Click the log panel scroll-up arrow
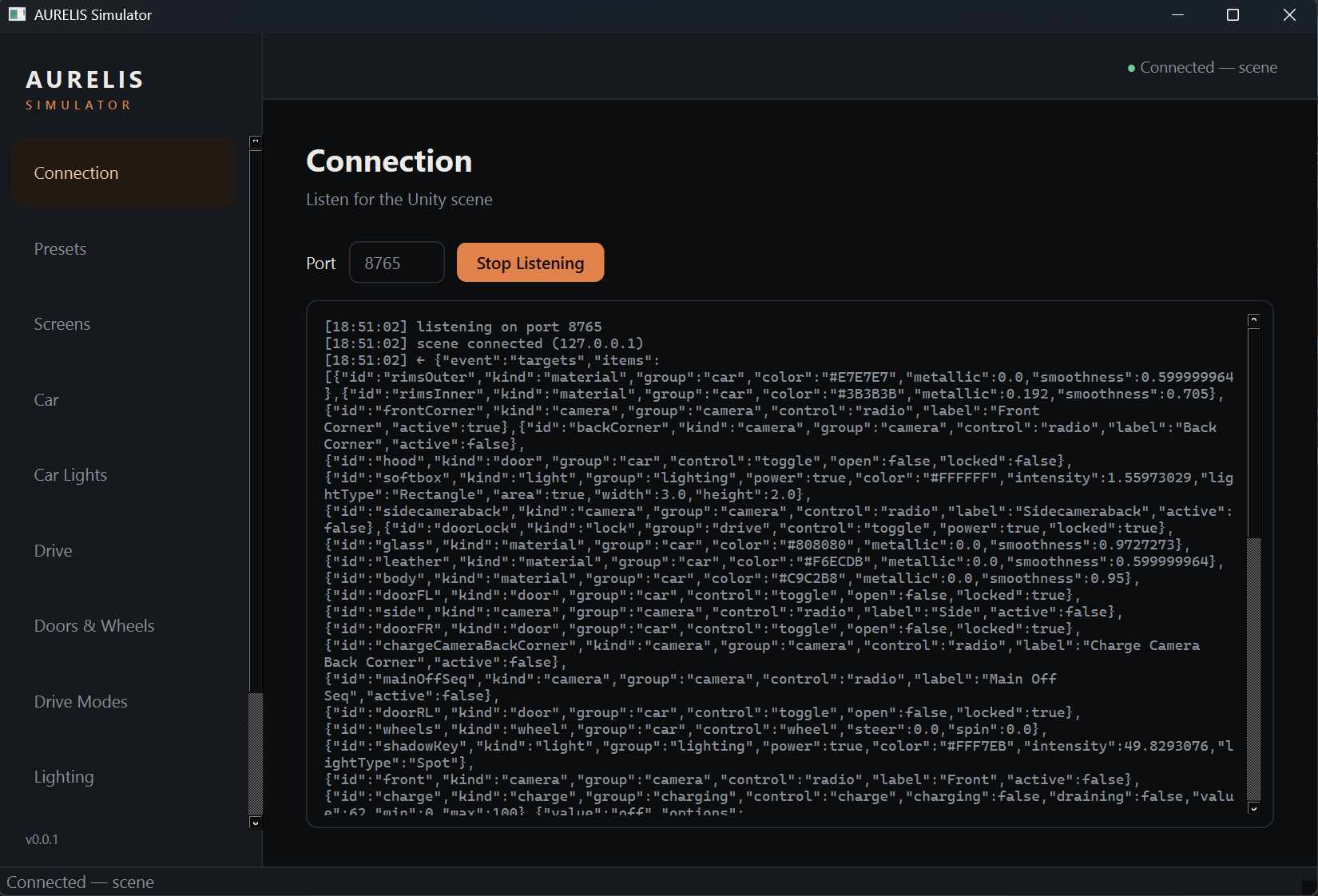Viewport: 1318px width, 896px height. tap(1253, 319)
